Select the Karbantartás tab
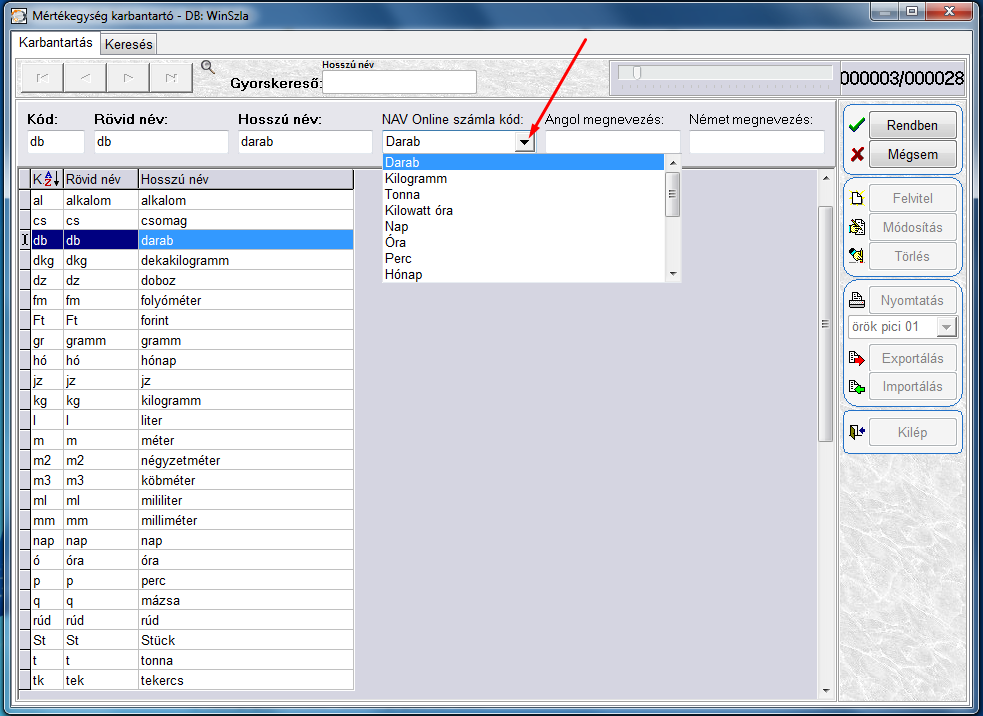 (x=56, y=43)
